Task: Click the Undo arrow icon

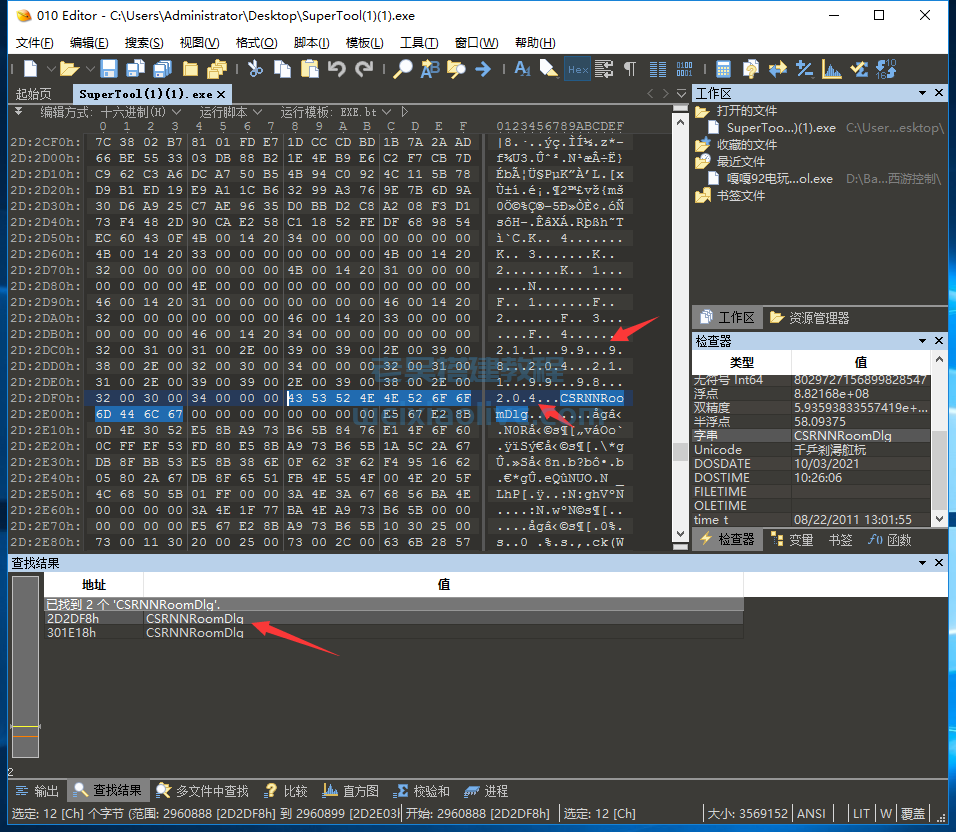Action: [x=337, y=69]
